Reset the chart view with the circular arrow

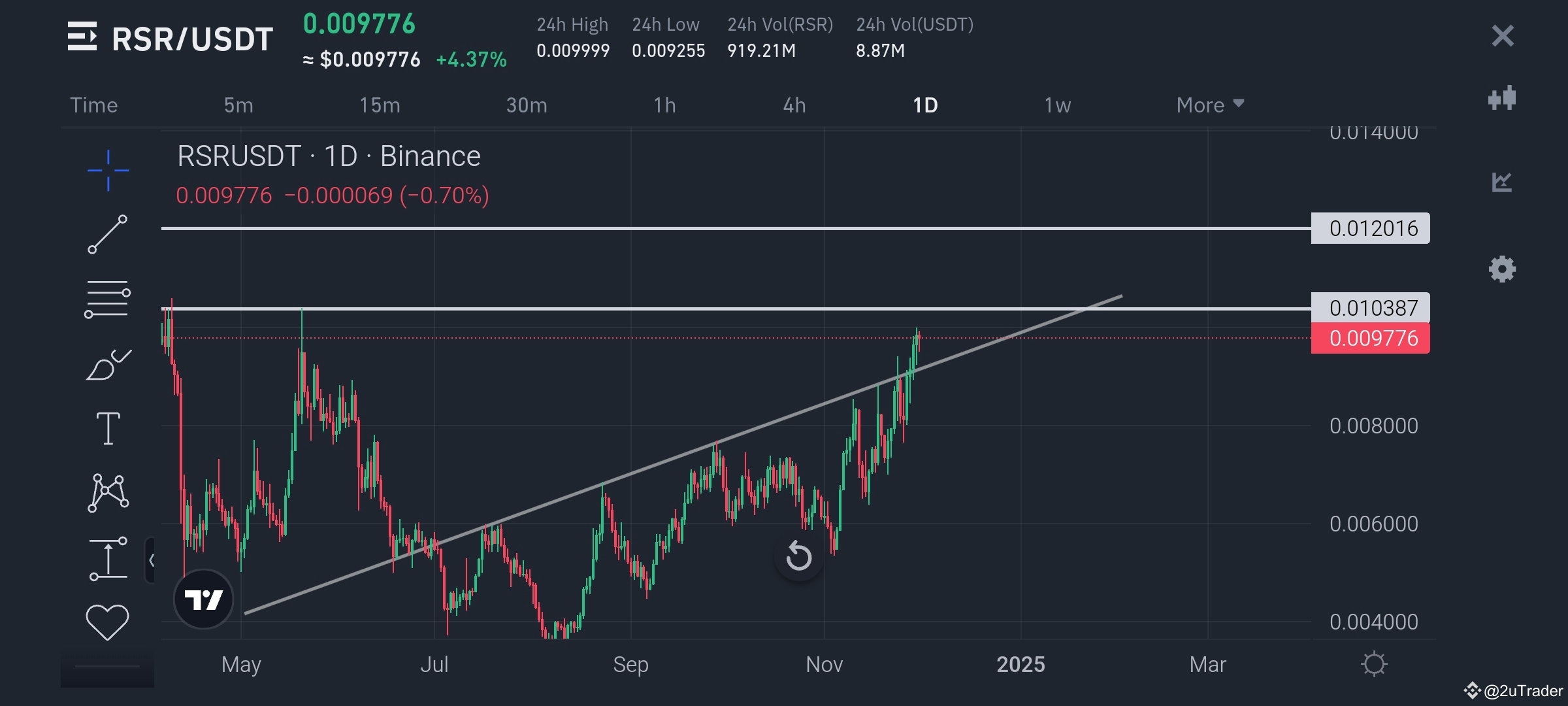tap(798, 557)
